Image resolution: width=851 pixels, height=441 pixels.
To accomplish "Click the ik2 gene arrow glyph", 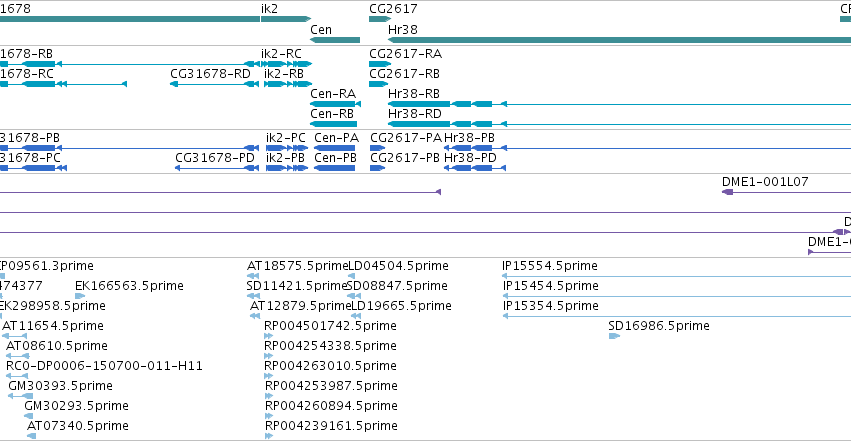I will click(x=286, y=19).
